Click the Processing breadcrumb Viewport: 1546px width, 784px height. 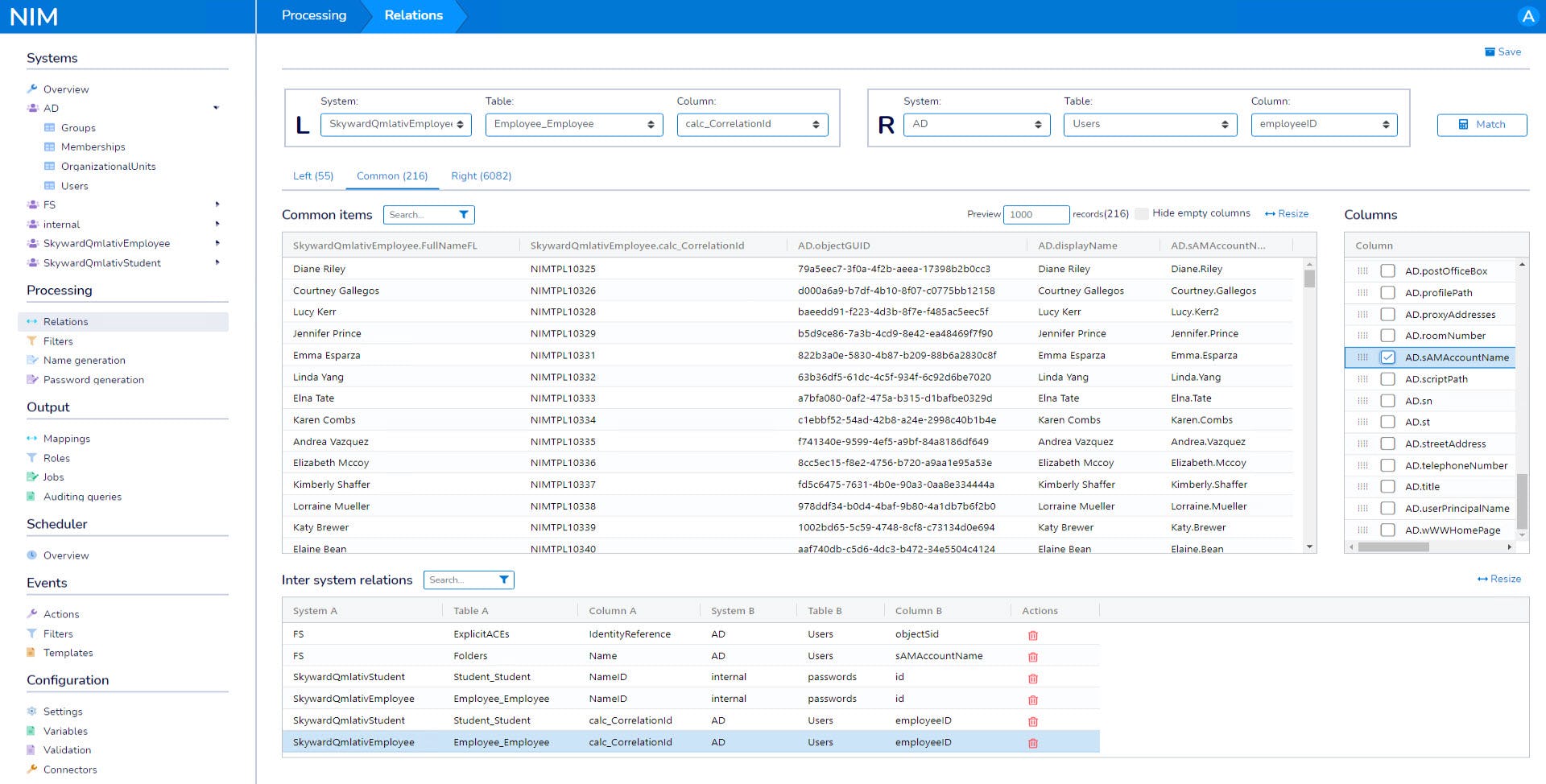click(313, 15)
